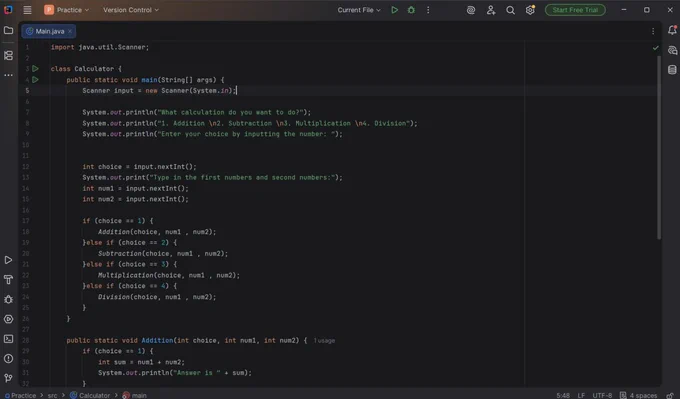Viewport: 680px width, 399px height.
Task: Open go-to-line from 5:48 position indicator
Action: pyautogui.click(x=563, y=396)
